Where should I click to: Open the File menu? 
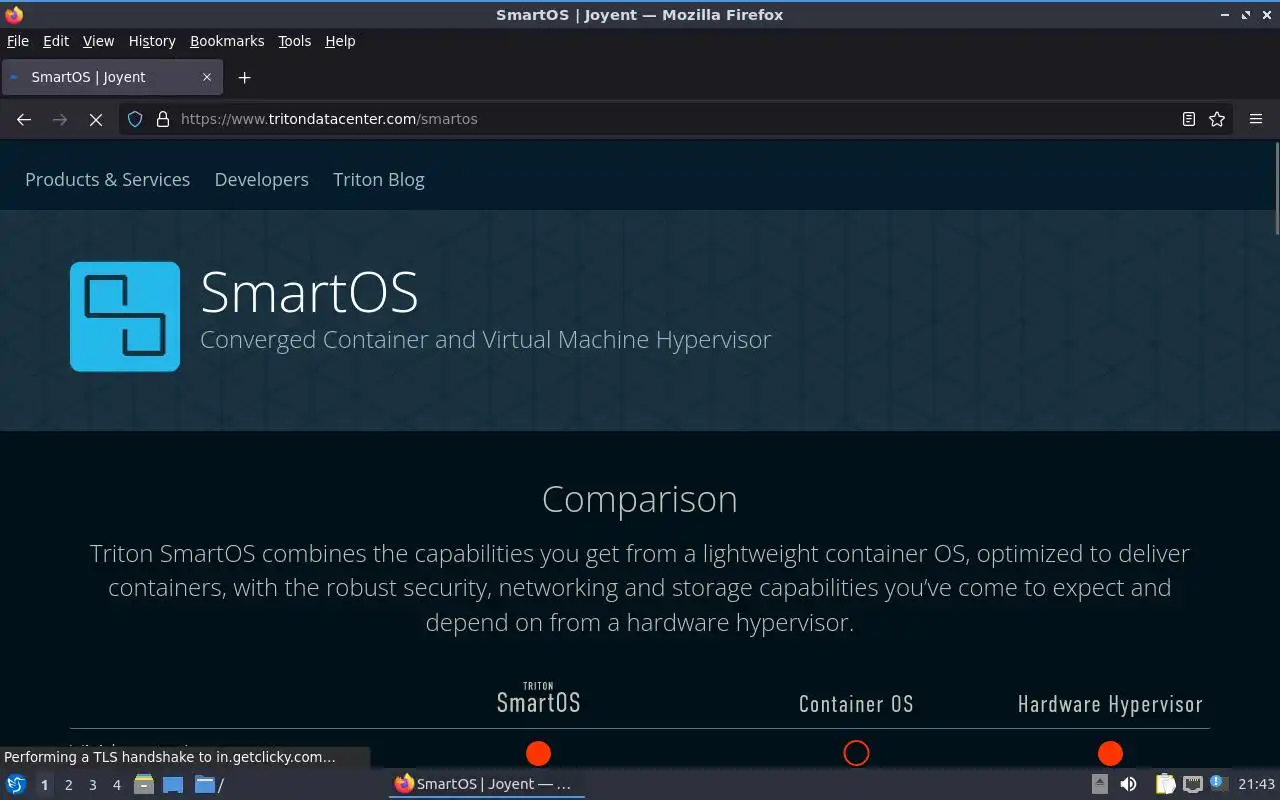coord(18,41)
